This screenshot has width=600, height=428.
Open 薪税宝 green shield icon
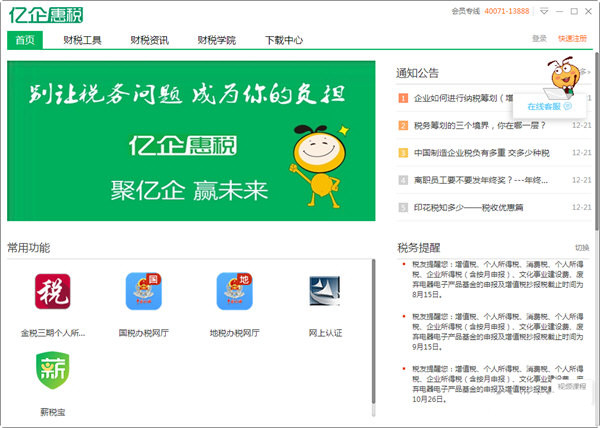coord(52,370)
